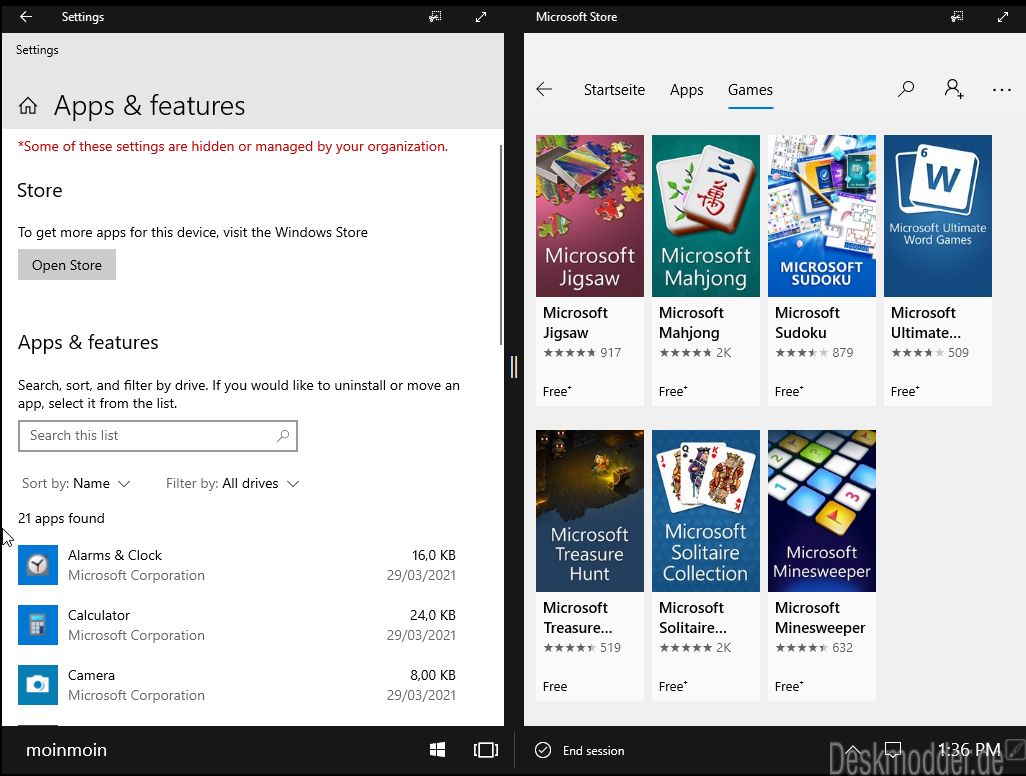Open the Microsoft Treasure Hunt thumbnail
This screenshot has height=776, width=1026.
(x=590, y=511)
